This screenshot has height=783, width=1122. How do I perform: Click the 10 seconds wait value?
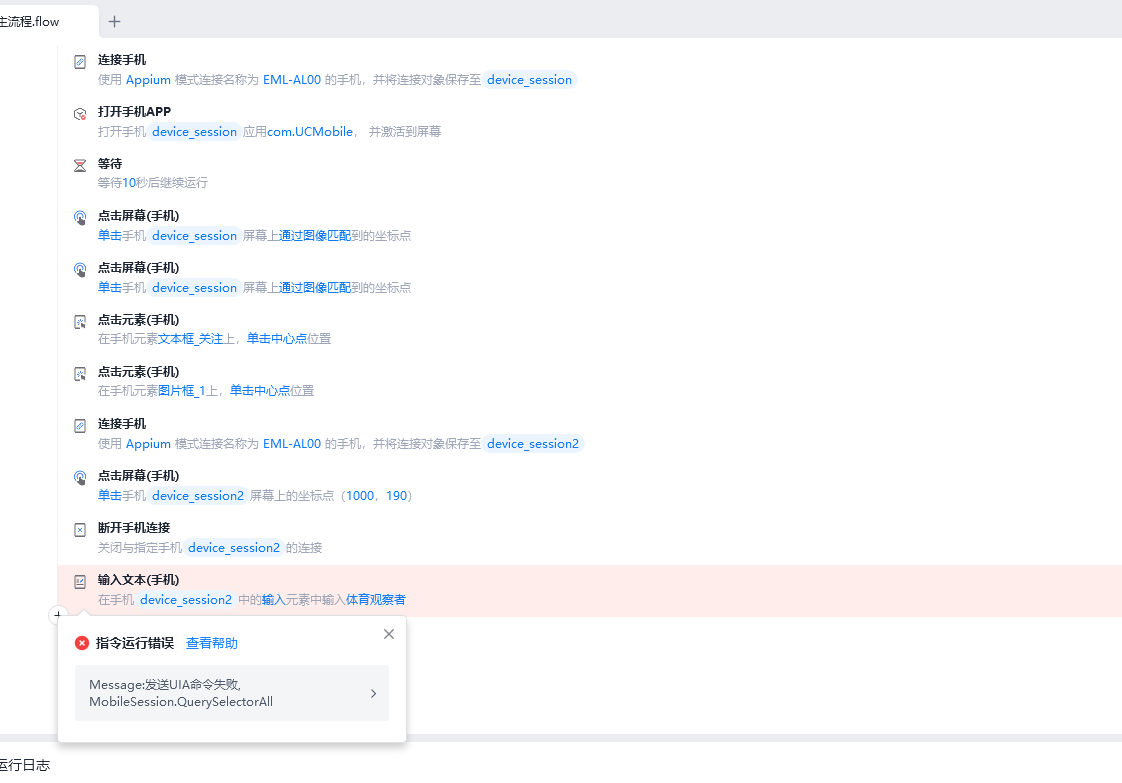point(129,183)
